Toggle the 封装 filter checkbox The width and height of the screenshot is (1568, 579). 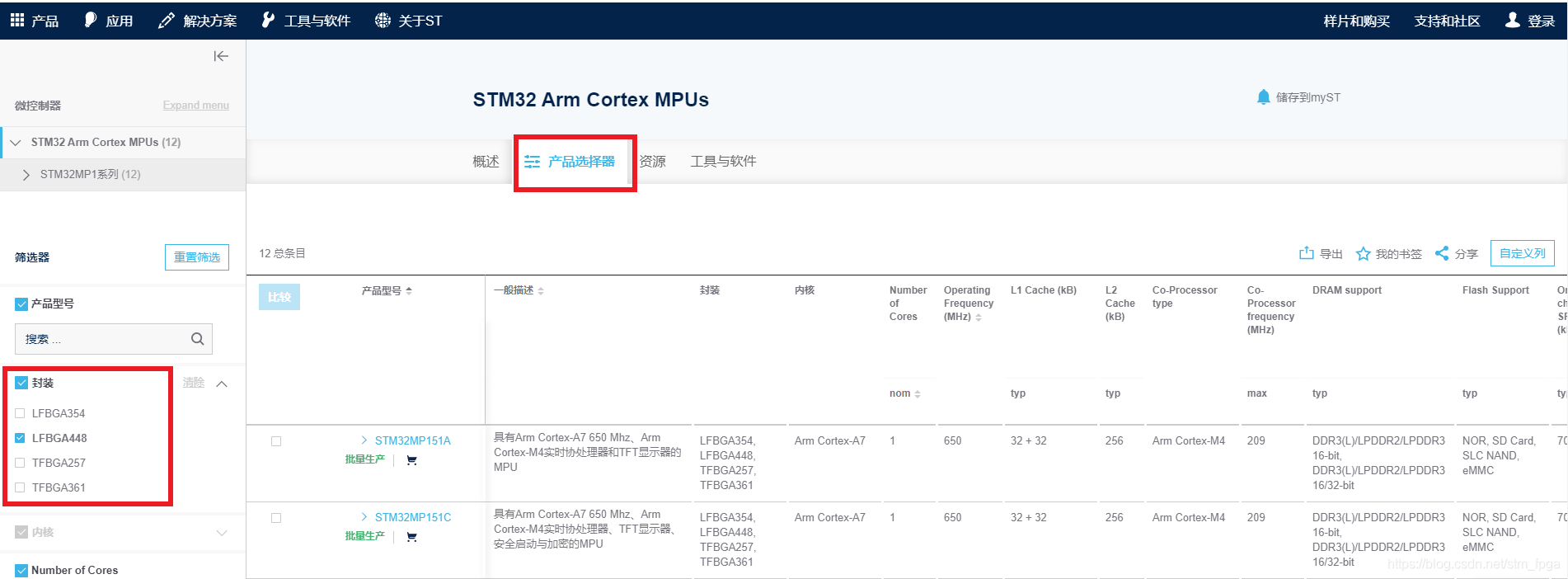(21, 383)
